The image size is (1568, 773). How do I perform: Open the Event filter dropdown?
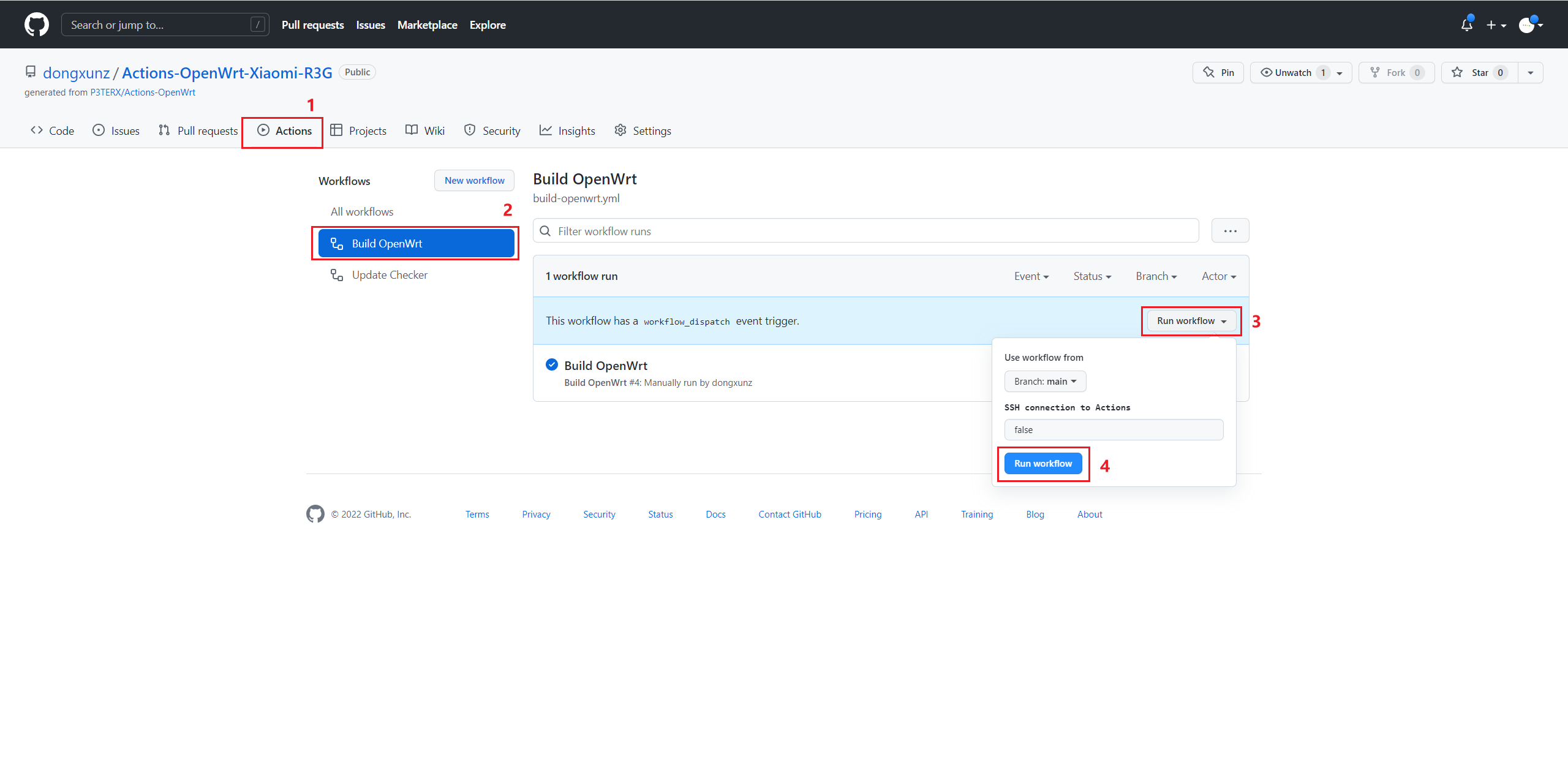click(1031, 276)
